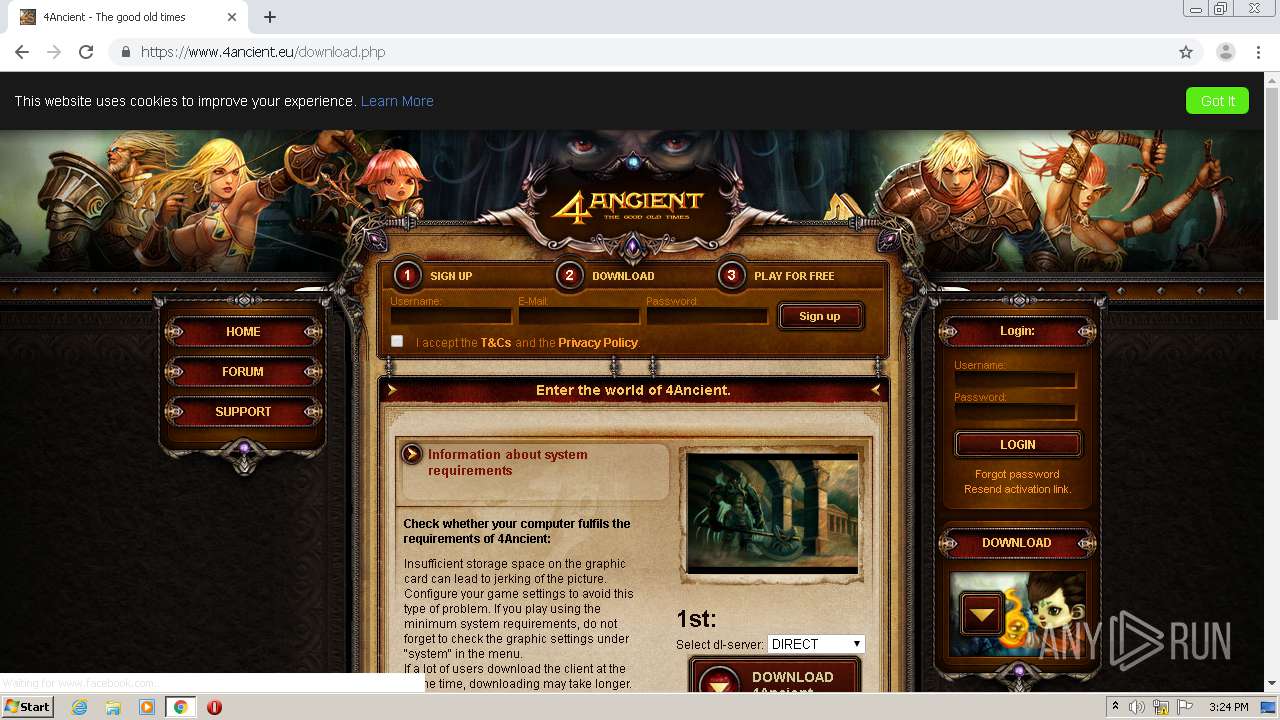The image size is (1280, 720).
Task: Click sidebar DOWNLOAD header
Action: click(x=1017, y=543)
